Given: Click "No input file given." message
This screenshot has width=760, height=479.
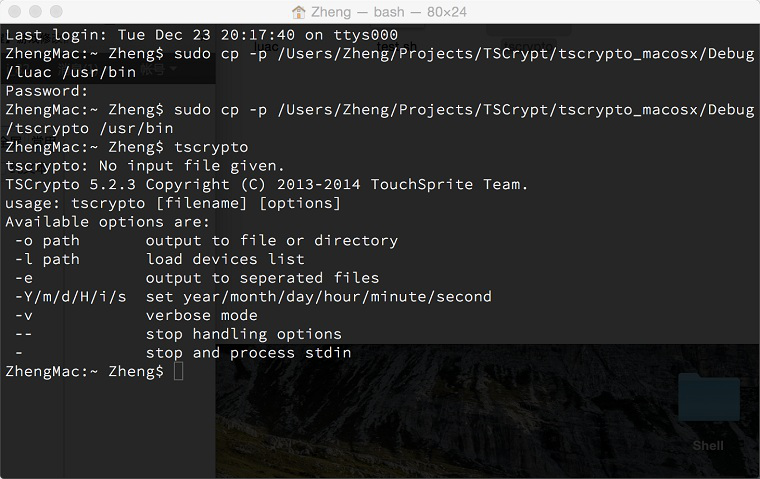Looking at the screenshot, I should [x=192, y=166].
